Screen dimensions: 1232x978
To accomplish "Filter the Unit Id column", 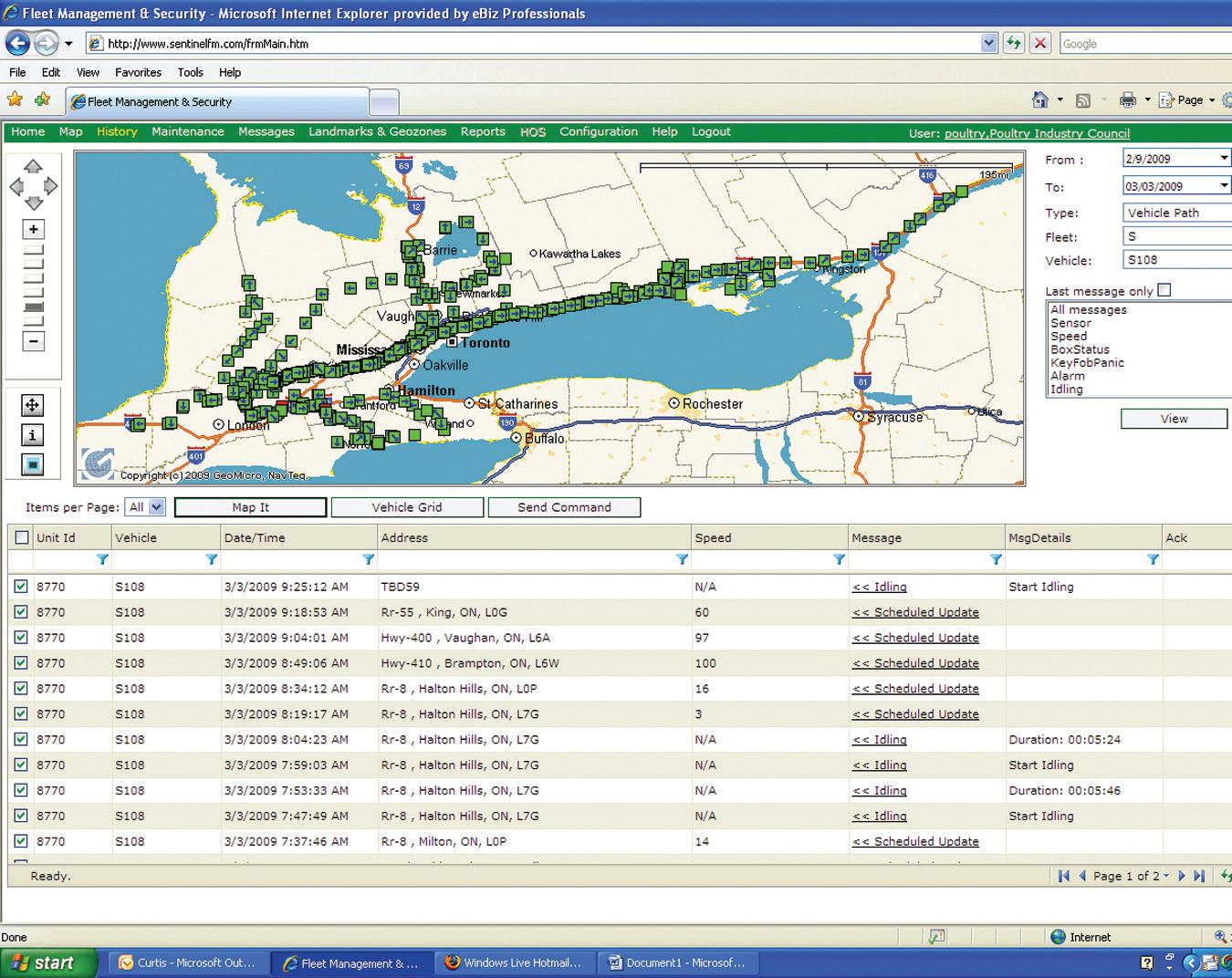I will pyautogui.click(x=102, y=559).
